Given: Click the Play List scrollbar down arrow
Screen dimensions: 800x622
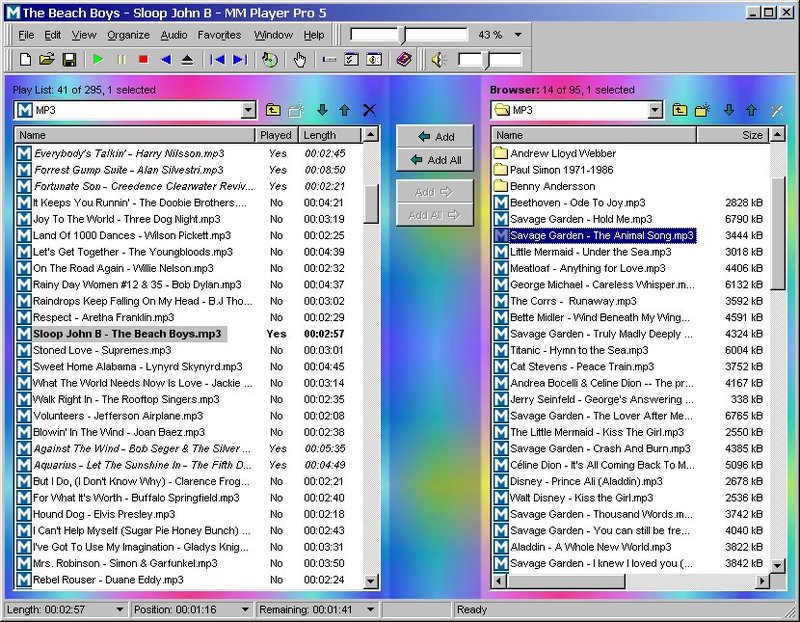Looking at the screenshot, I should coord(371,581).
